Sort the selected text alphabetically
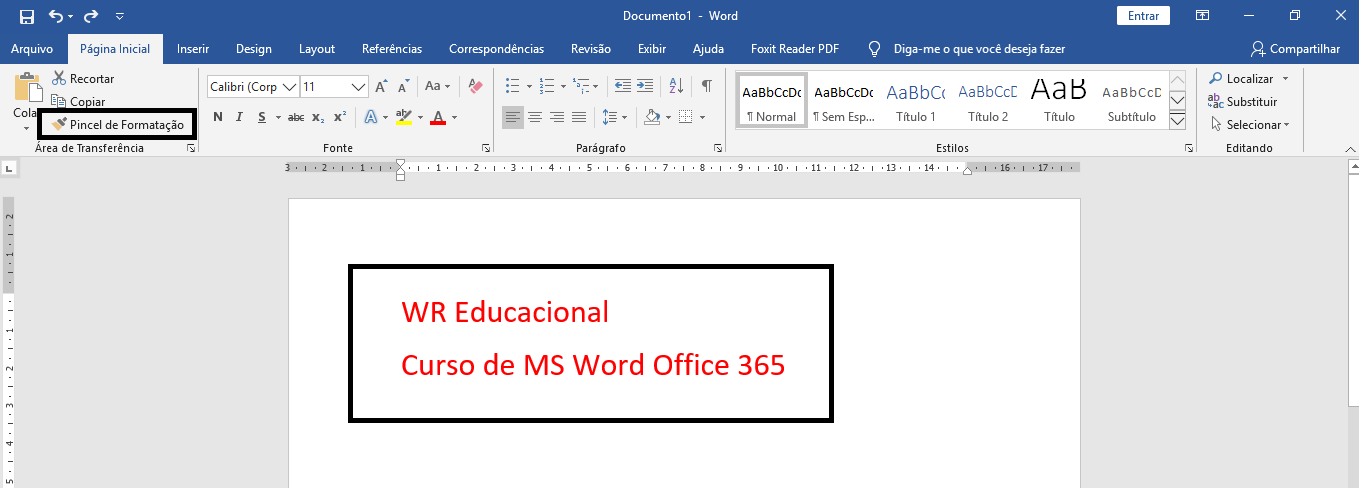This screenshot has width=1359, height=488. point(675,87)
